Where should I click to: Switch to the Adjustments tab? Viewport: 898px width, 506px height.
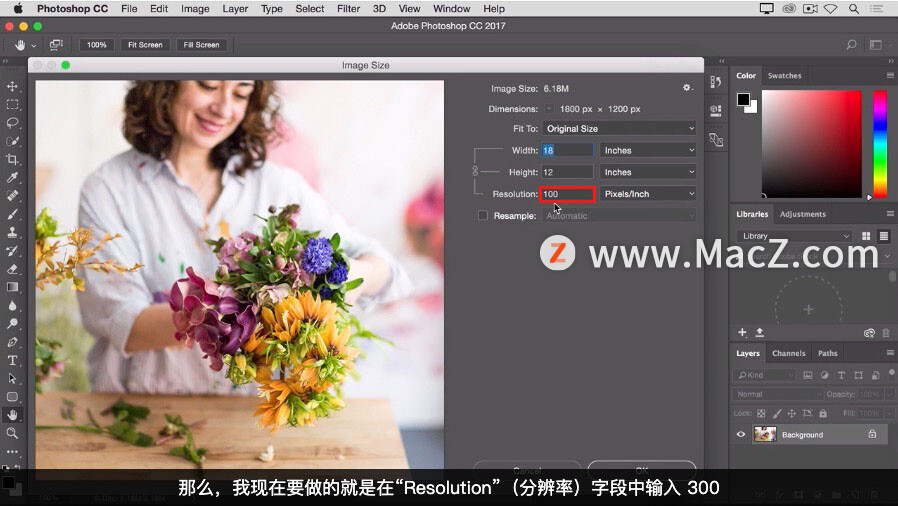point(802,214)
